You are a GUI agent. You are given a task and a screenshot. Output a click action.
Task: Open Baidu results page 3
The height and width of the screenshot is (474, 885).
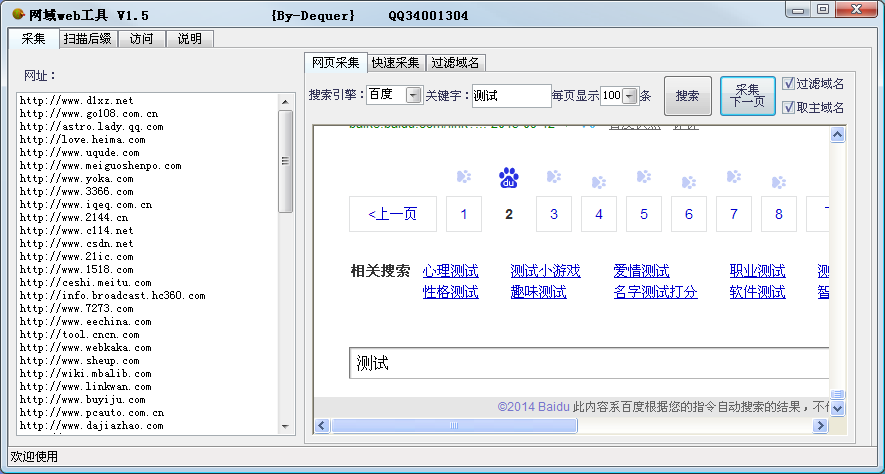(554, 214)
